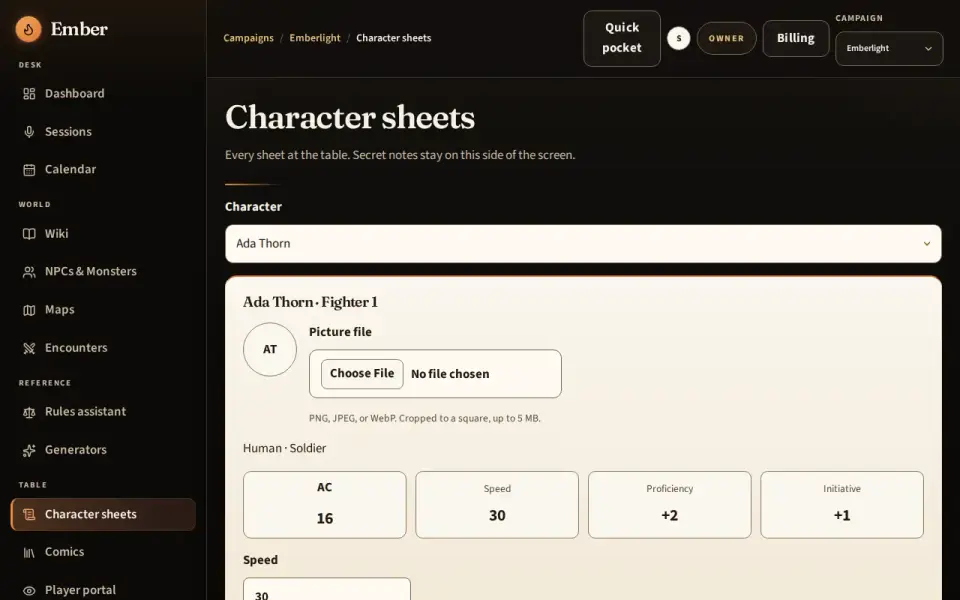Image resolution: width=960 pixels, height=600 pixels.
Task: Click the Picture file input box
Action: (x=435, y=373)
